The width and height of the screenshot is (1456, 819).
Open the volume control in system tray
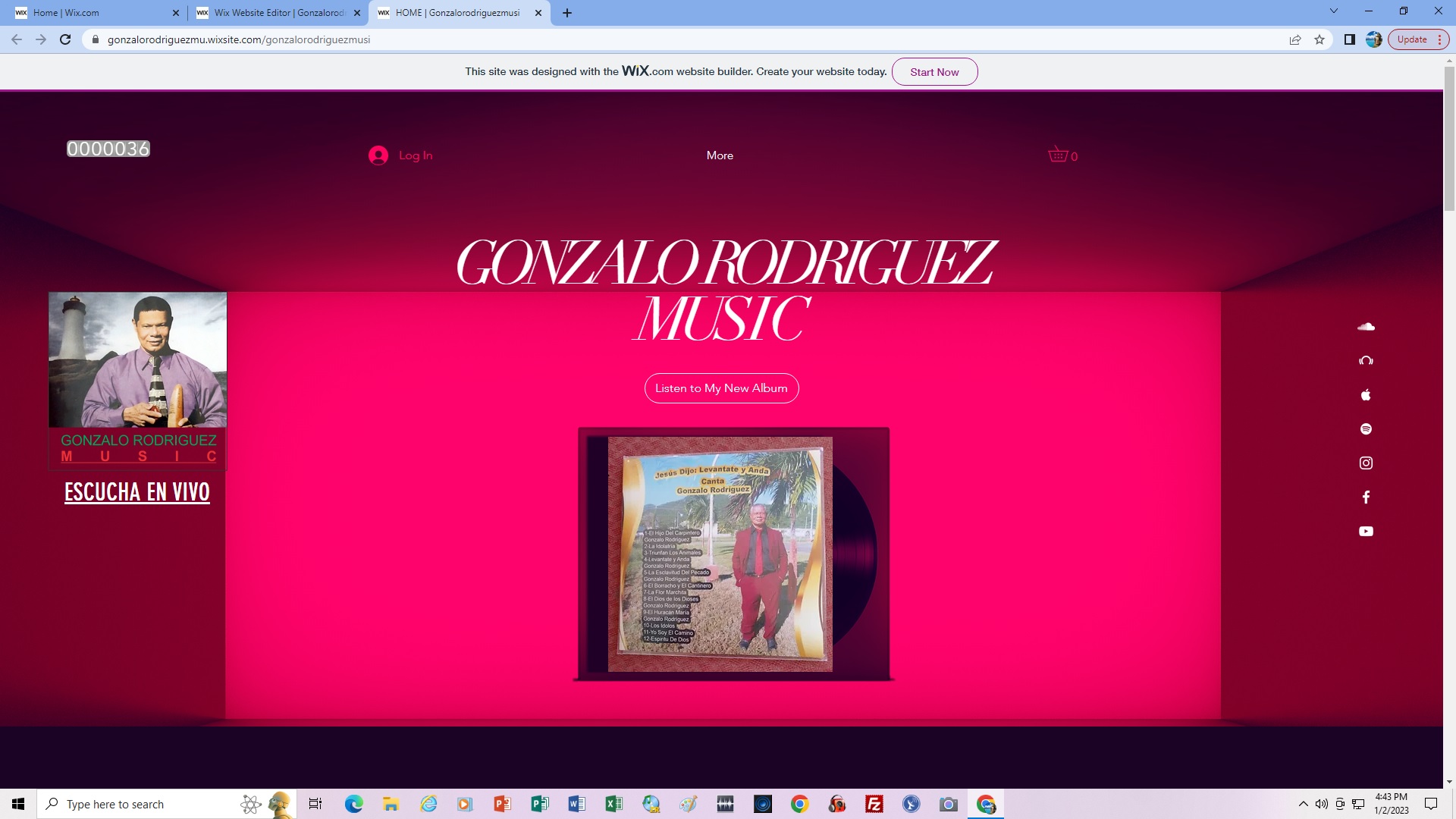pos(1322,804)
